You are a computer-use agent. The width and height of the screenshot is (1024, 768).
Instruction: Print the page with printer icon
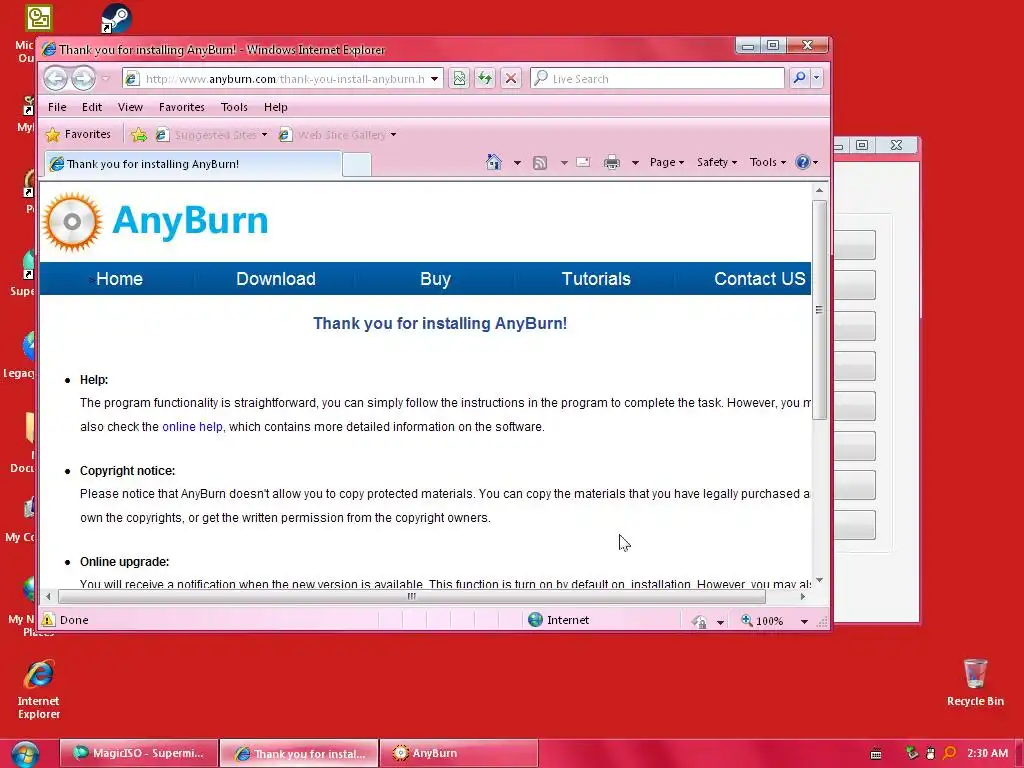(612, 163)
